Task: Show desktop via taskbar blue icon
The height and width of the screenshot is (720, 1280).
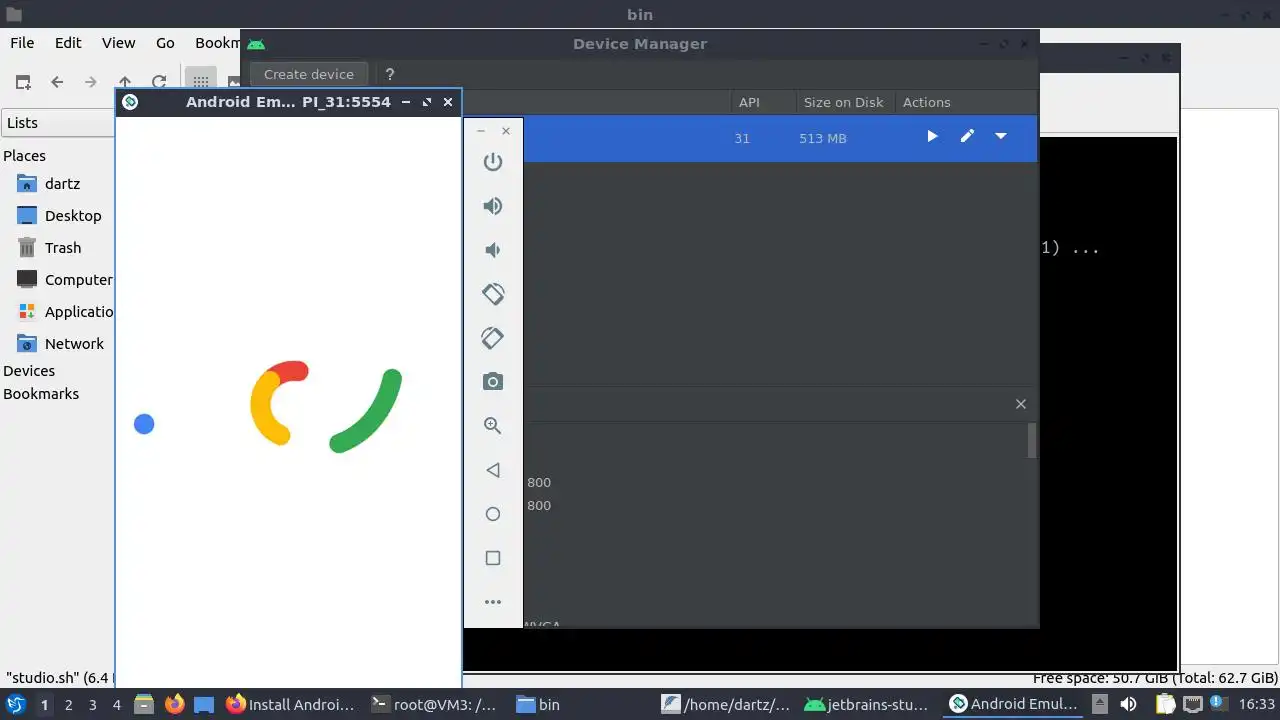Action: [204, 704]
